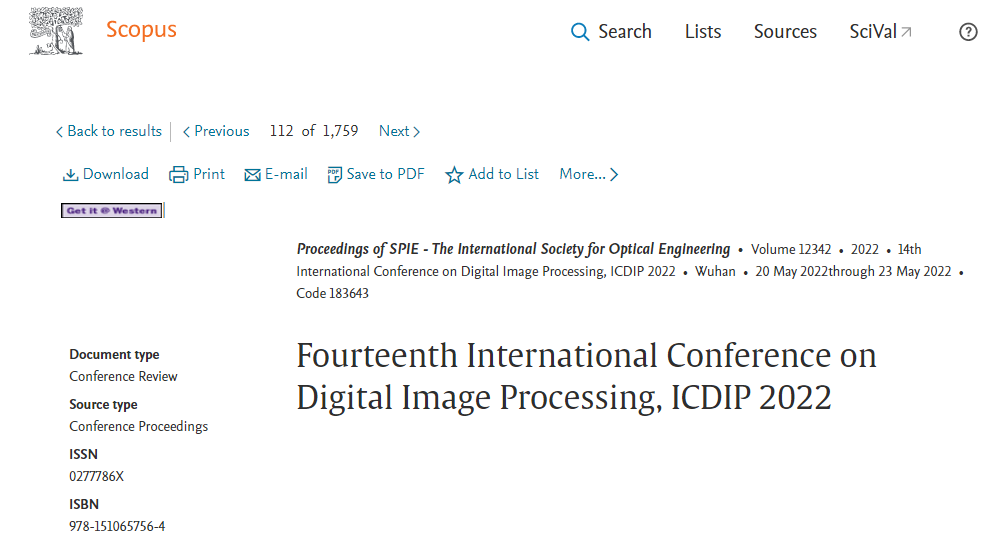Click the Download tray icon

coord(70,175)
